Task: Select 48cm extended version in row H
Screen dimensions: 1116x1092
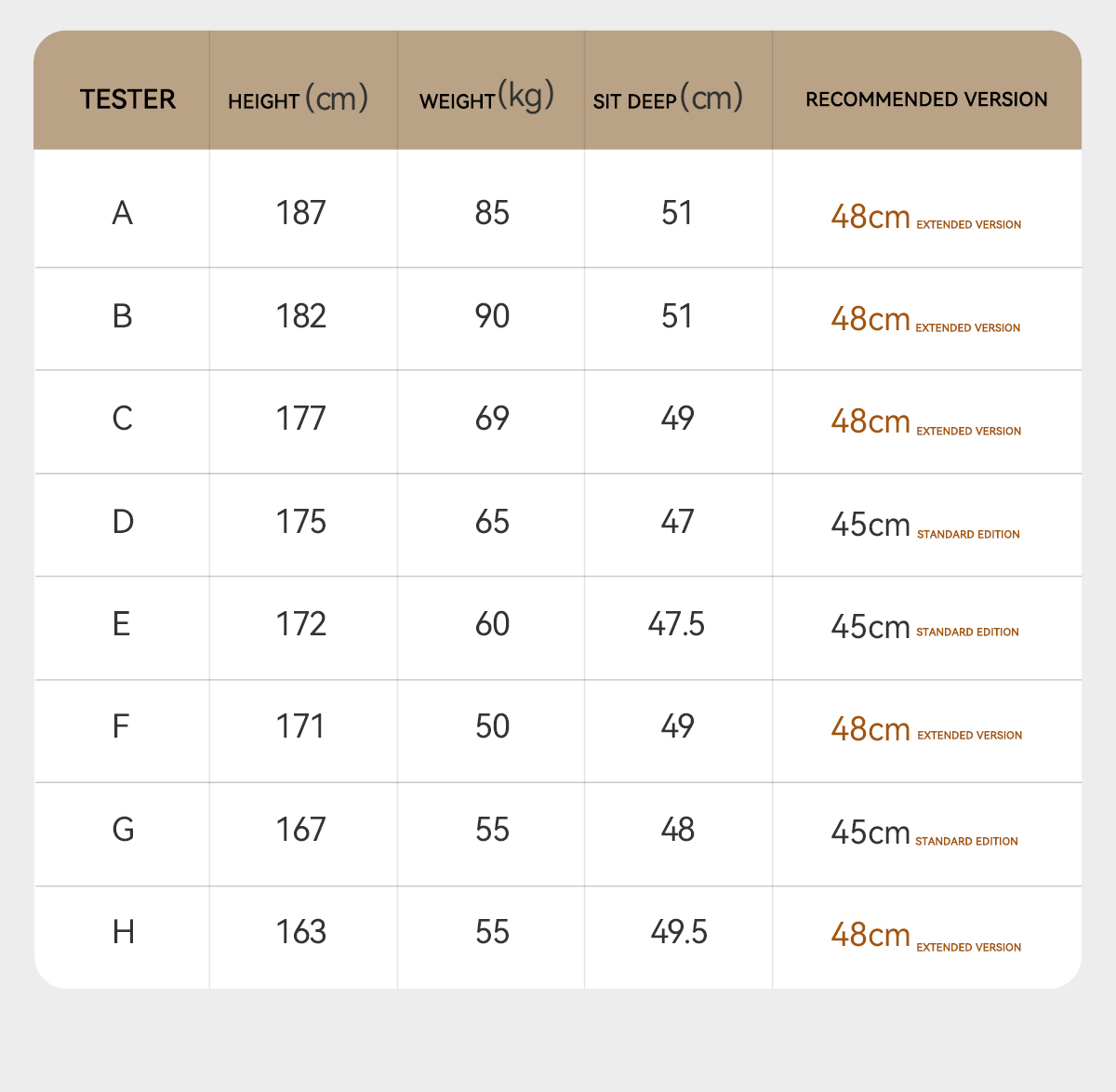Action: coord(926,936)
